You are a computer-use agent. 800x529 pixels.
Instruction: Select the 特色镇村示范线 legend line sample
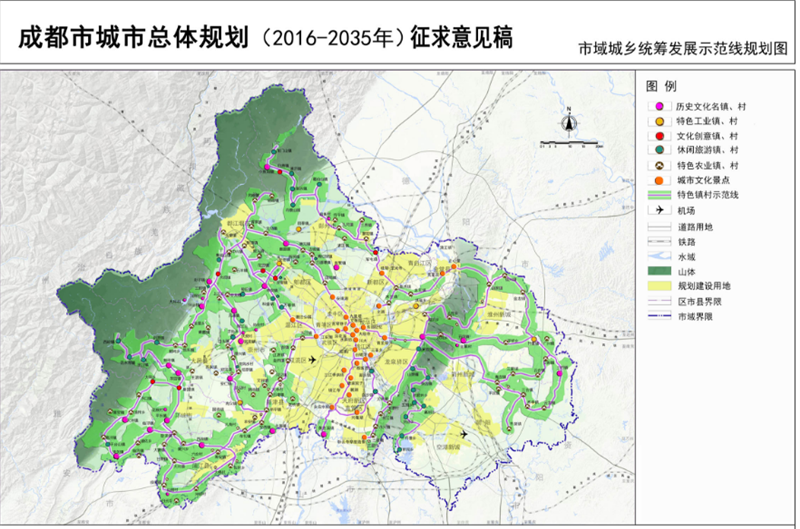click(x=658, y=195)
